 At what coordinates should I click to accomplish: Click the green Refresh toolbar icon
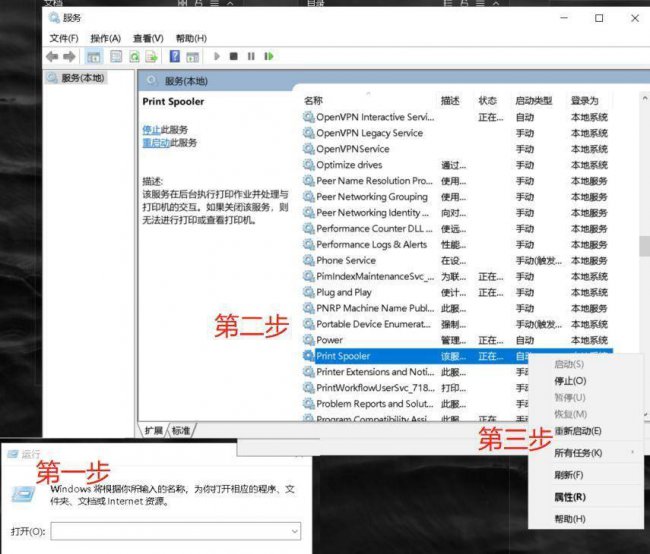pos(134,56)
